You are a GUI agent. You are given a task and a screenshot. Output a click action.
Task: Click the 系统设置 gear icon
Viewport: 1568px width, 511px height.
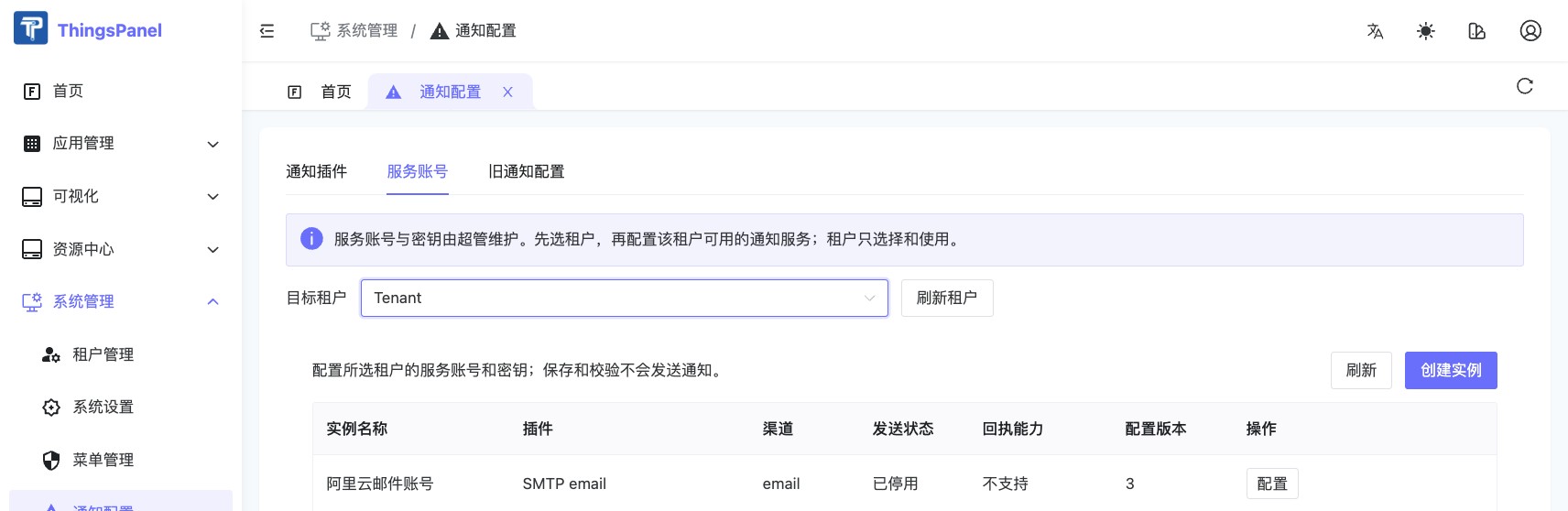pos(51,408)
